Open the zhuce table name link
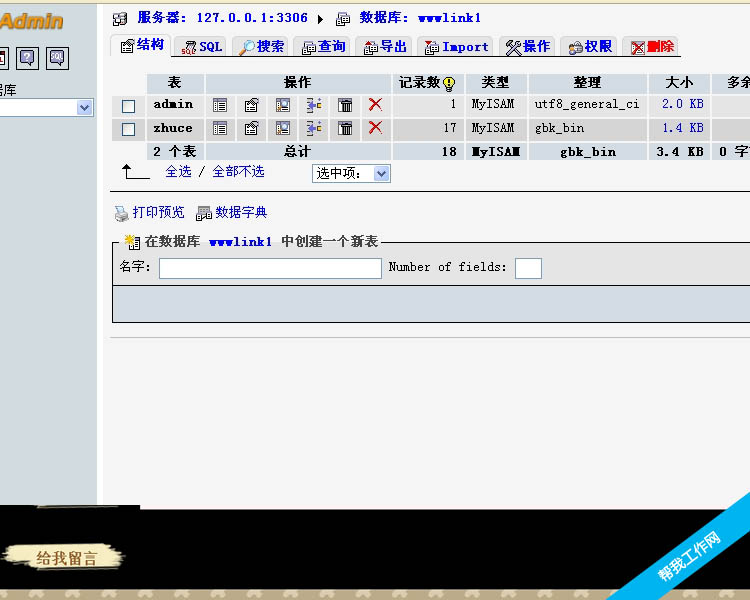Image resolution: width=750 pixels, height=600 pixels. tap(173, 128)
